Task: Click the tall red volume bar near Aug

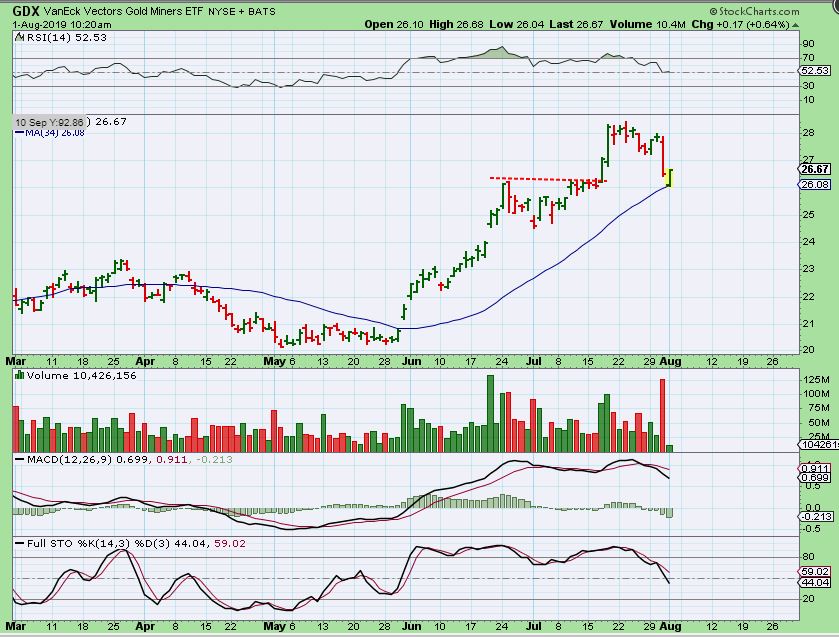Action: (x=662, y=415)
